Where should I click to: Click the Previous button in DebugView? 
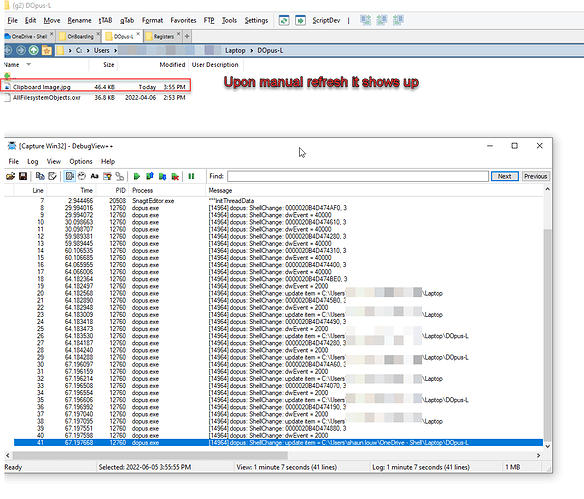(x=536, y=176)
